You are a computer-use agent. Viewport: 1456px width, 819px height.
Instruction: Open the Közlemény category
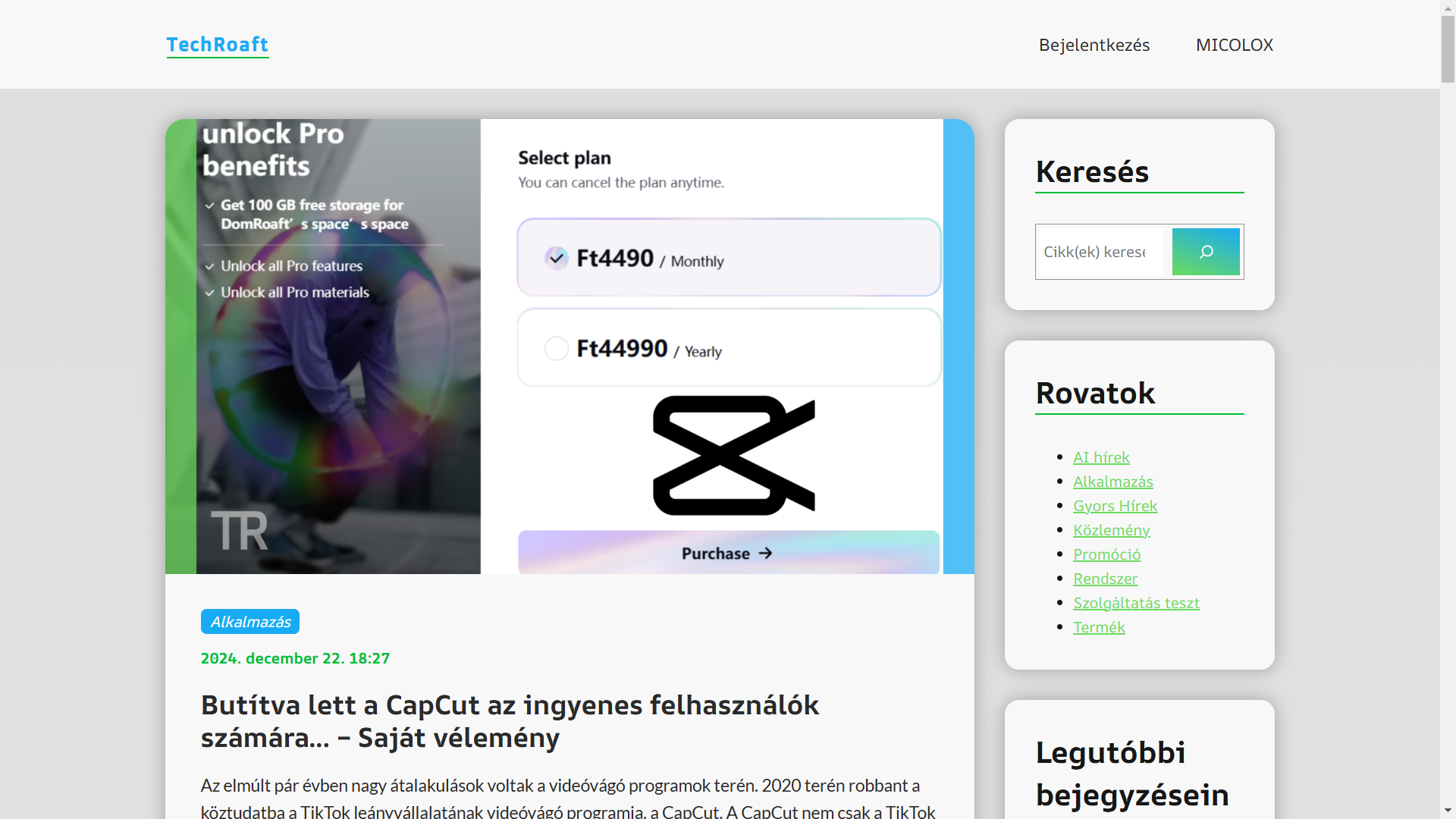point(1112,530)
